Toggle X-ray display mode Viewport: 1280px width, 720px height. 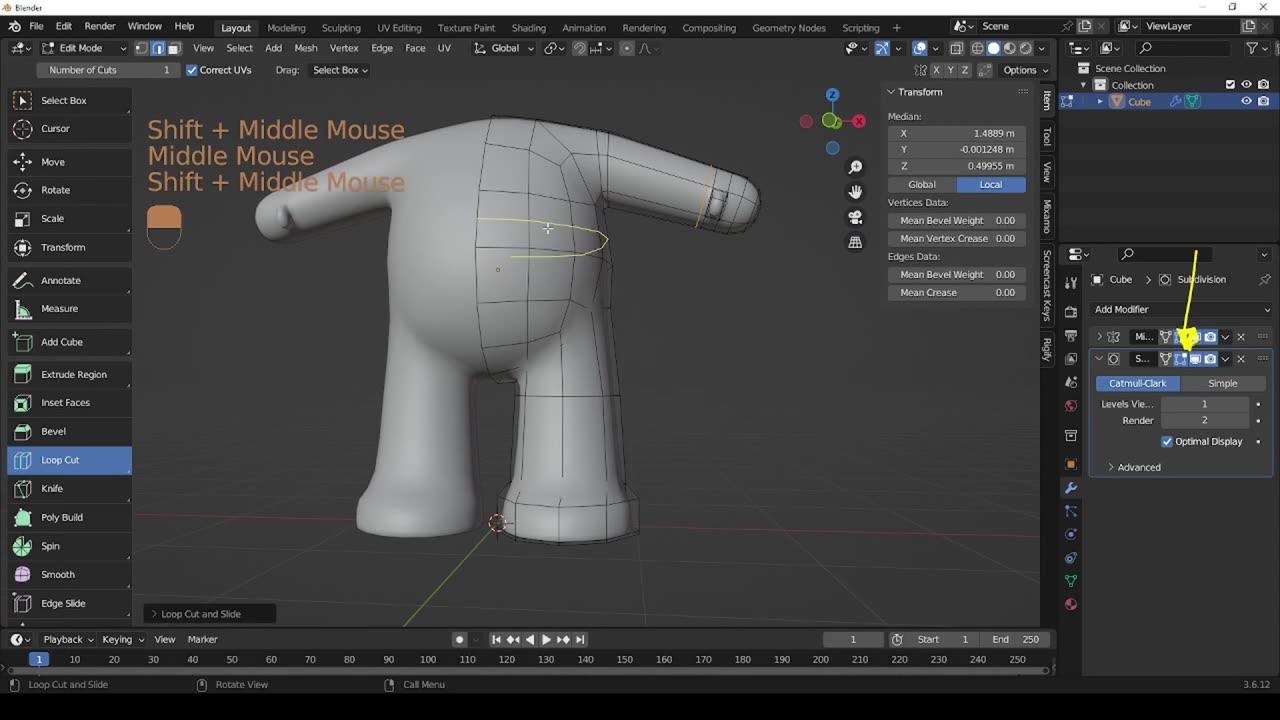point(957,48)
